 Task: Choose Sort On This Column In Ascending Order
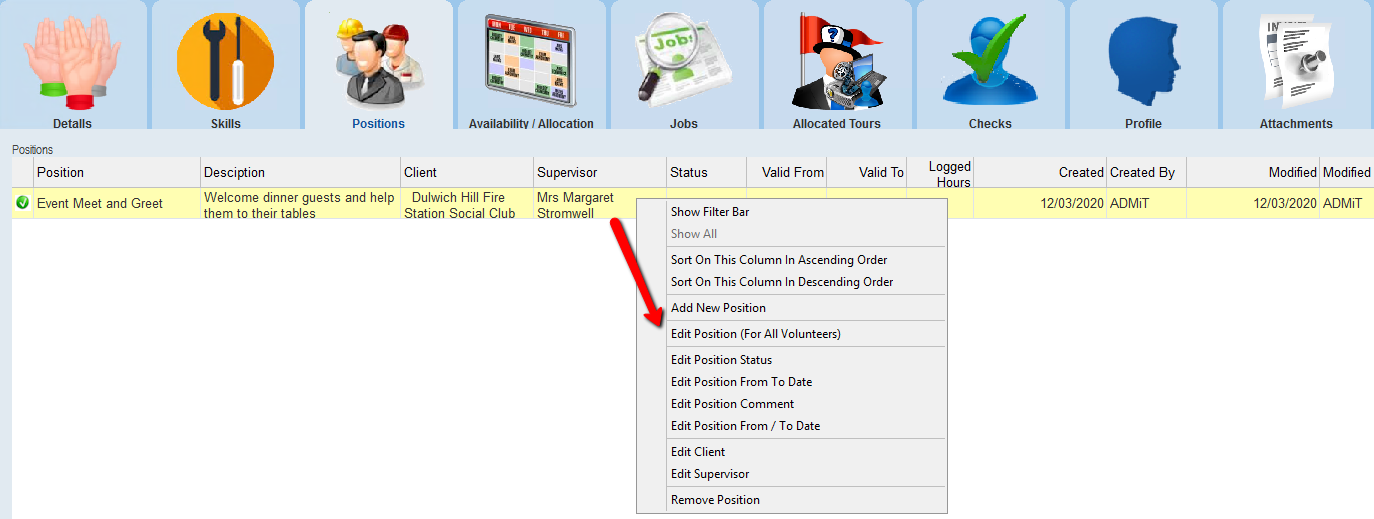(779, 260)
